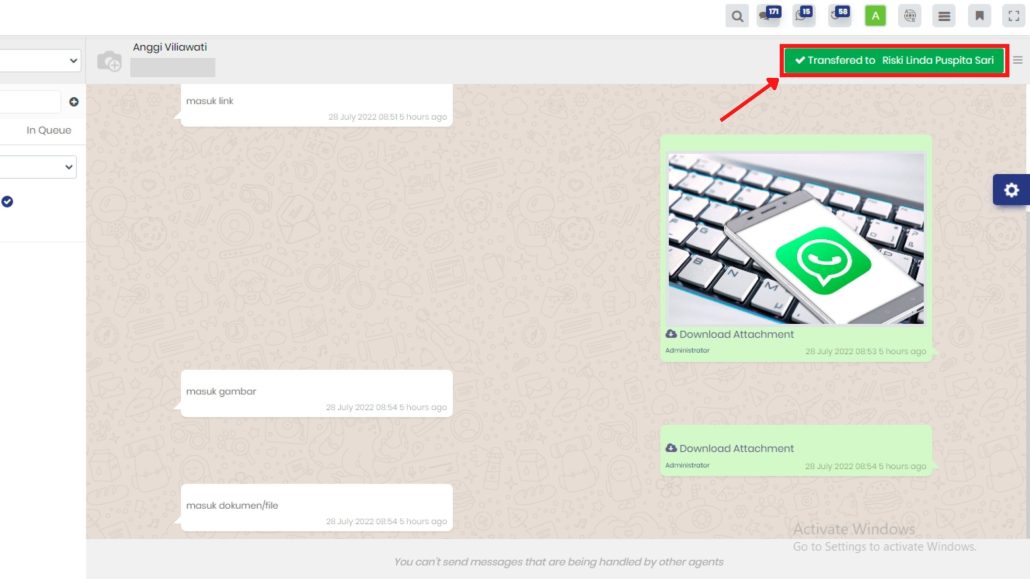Screen dimensions: 1030x579
Task: Click the camera add-photo icon
Action: 109,61
